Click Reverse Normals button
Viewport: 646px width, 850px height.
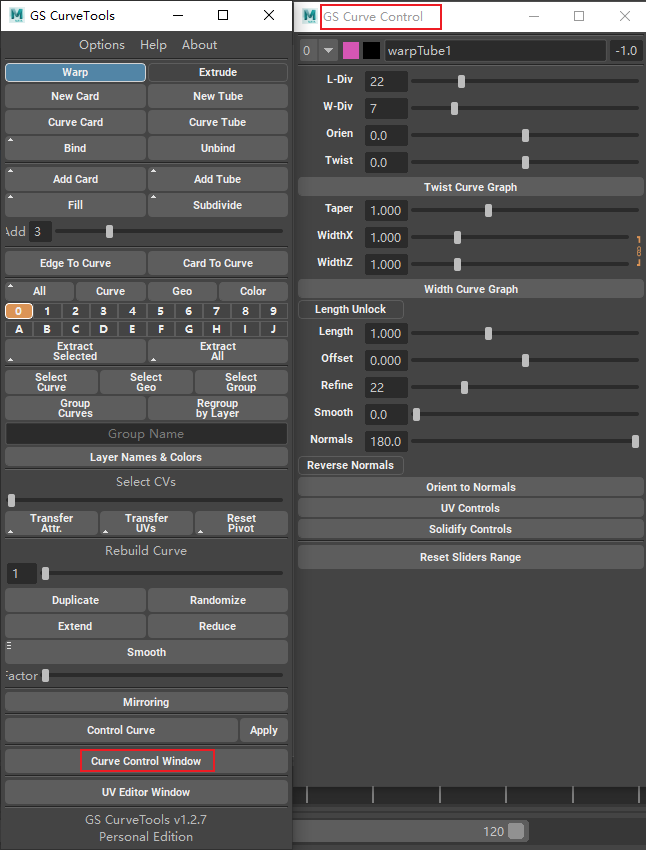pyautogui.click(x=351, y=466)
